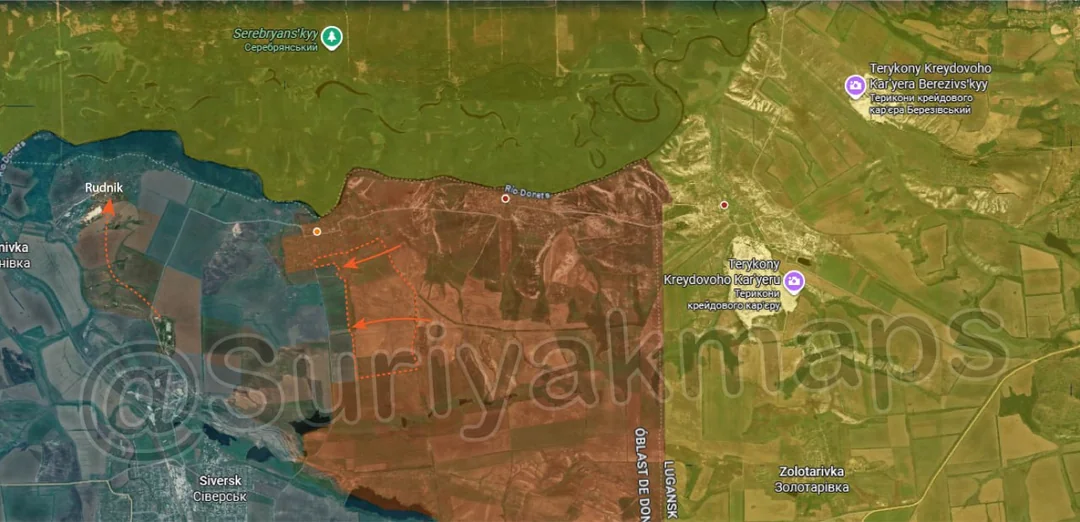Click the green Serebryans'kyy park icon
This screenshot has height=522, width=1080.
[x=332, y=38]
